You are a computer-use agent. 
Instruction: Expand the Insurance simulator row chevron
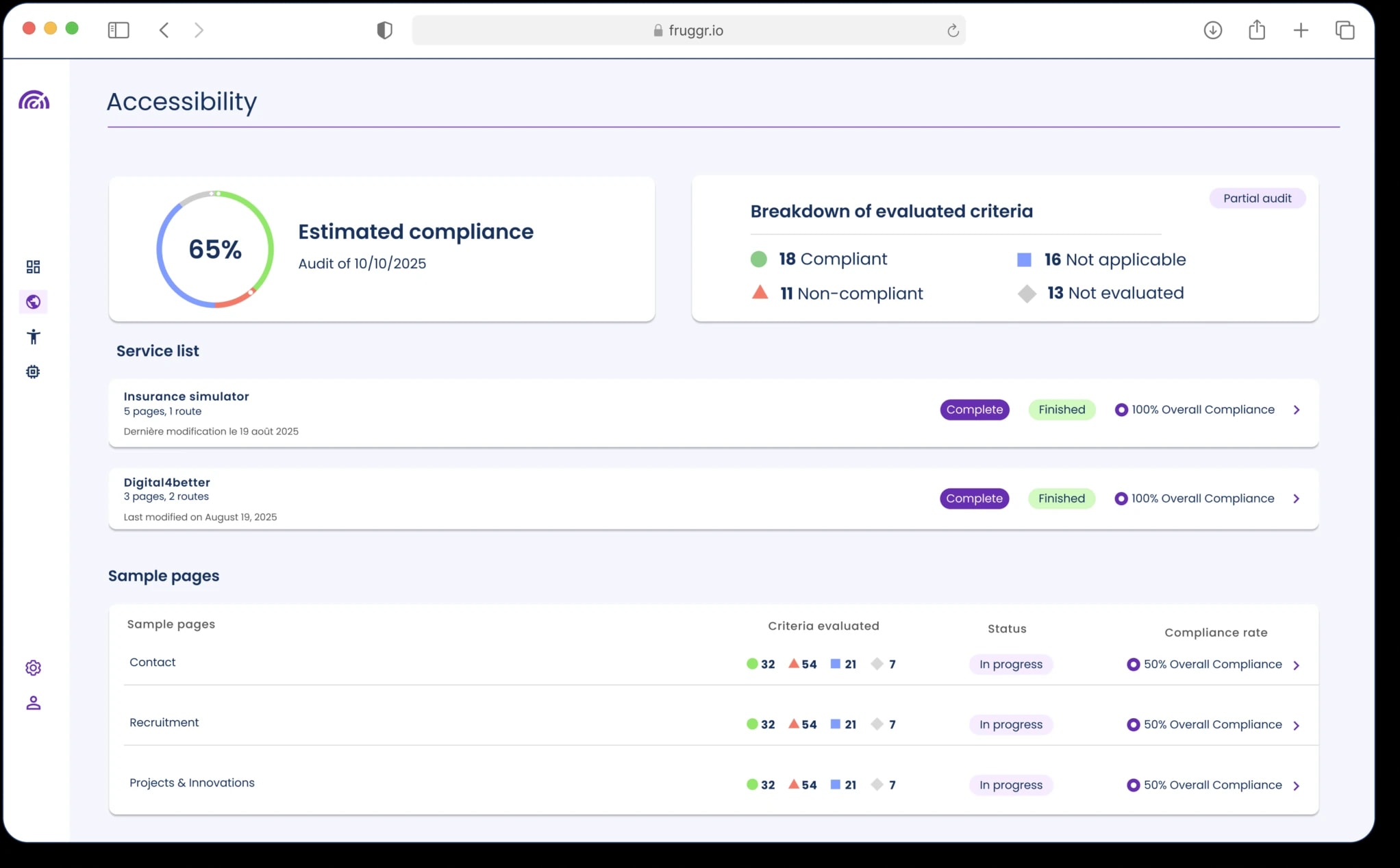coord(1297,410)
